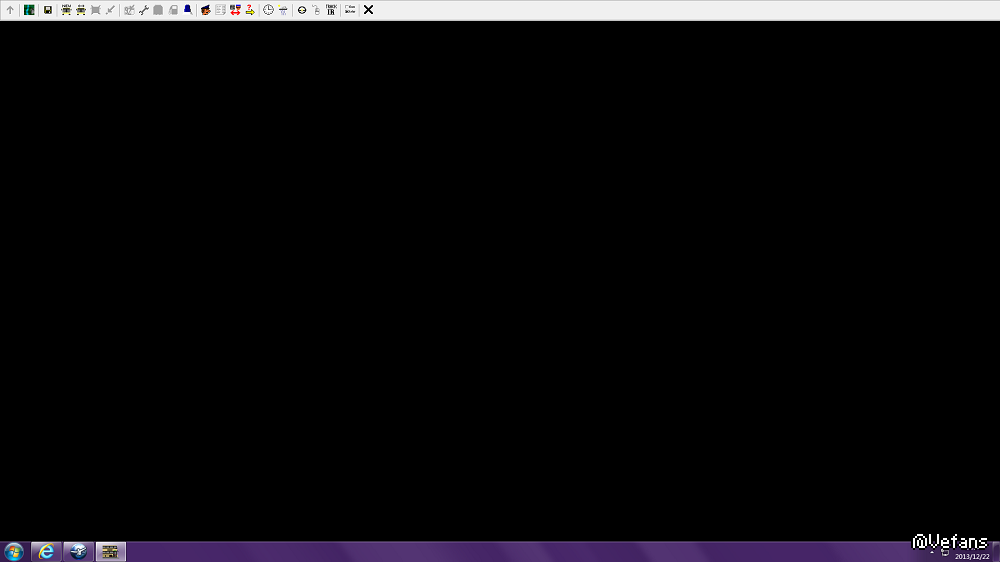Open the weather cloud icon
The image size is (1000, 562).
(x=283, y=10)
